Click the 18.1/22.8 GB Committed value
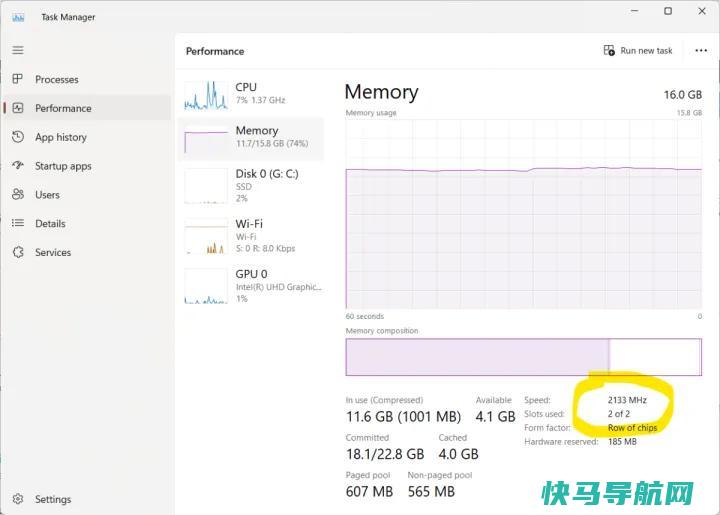720x515 pixels. click(x=385, y=454)
